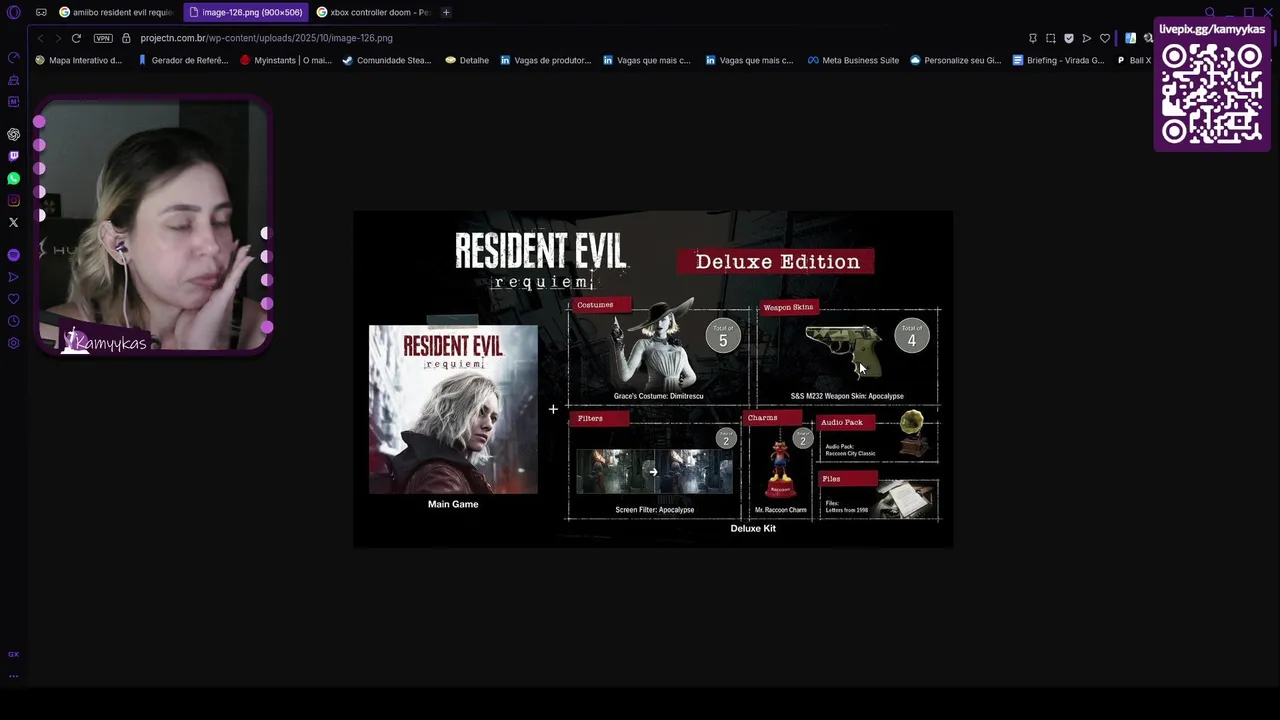Click the pinboard pin icon in address bar
This screenshot has width=1280, height=720.
coord(1033,38)
